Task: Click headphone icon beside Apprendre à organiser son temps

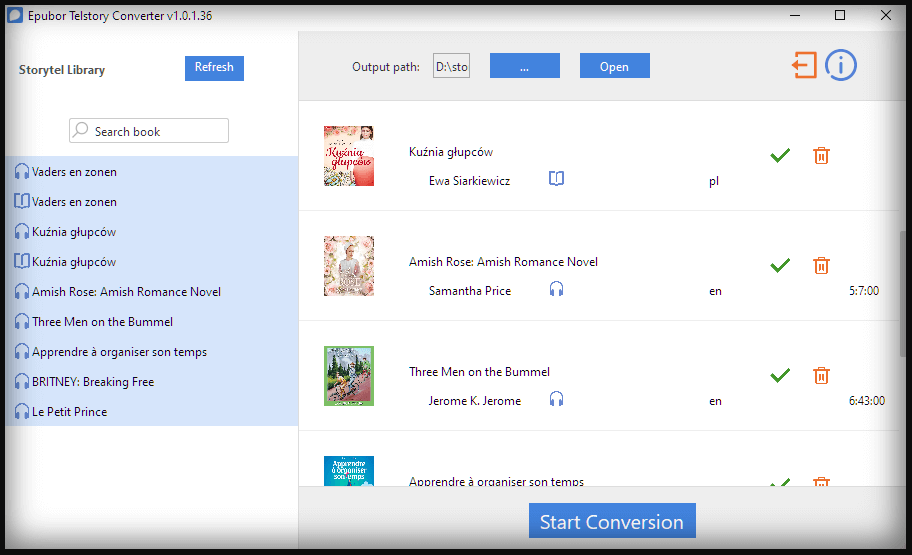Action: click(22, 352)
